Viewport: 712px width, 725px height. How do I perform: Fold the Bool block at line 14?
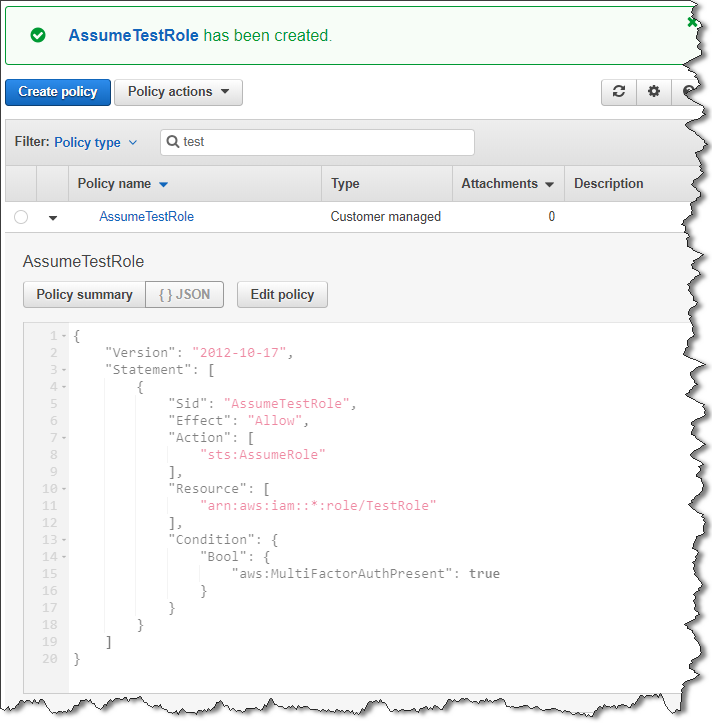64,557
